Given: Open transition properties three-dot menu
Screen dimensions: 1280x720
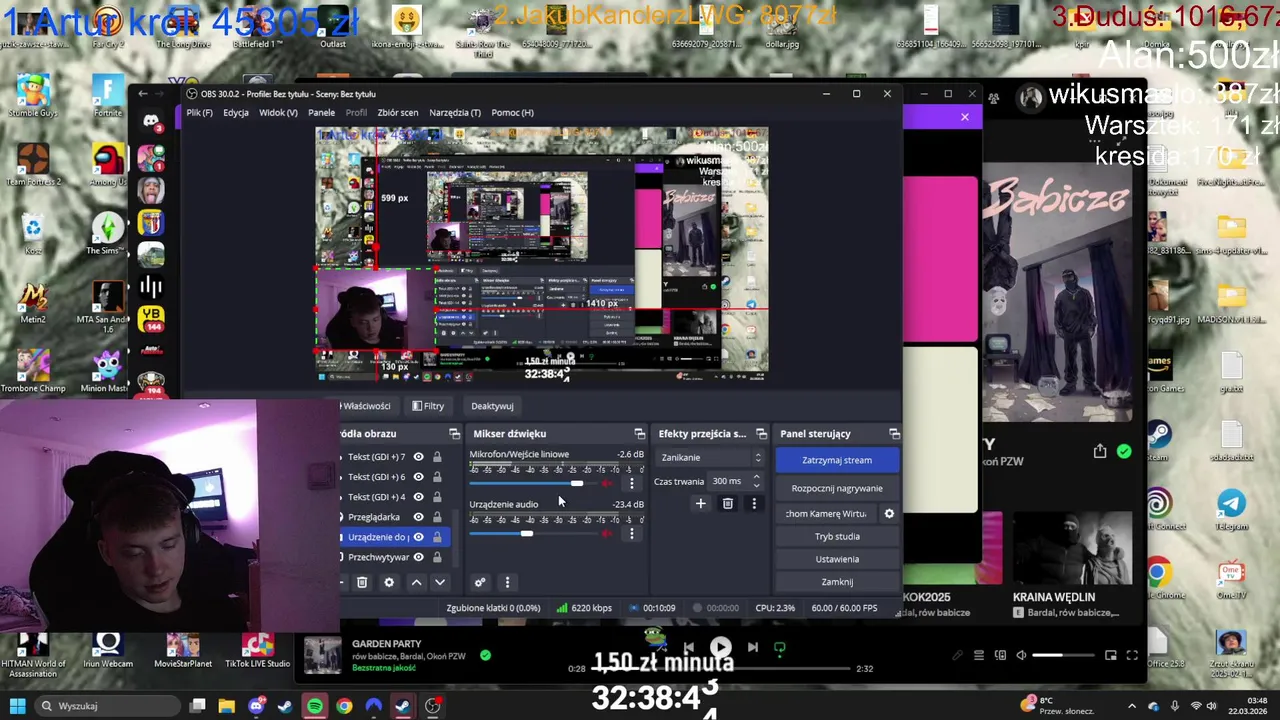Looking at the screenshot, I should click(x=754, y=504).
